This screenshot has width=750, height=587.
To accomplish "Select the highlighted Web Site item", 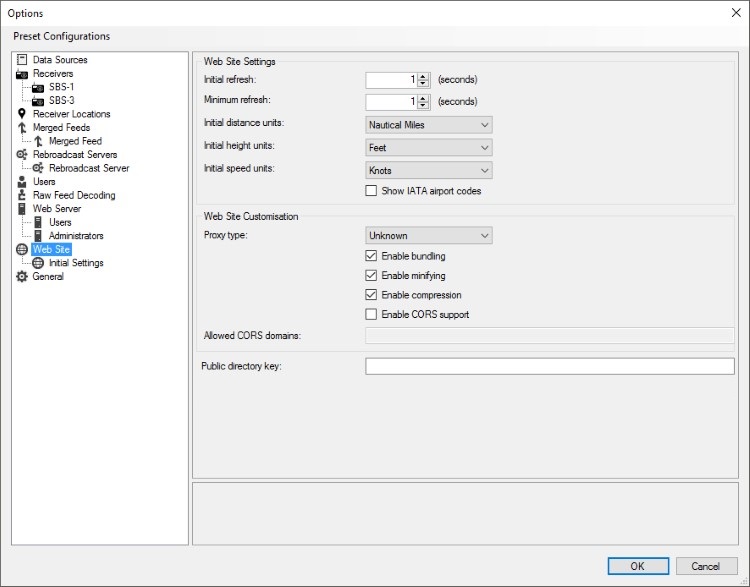I will (x=52, y=249).
